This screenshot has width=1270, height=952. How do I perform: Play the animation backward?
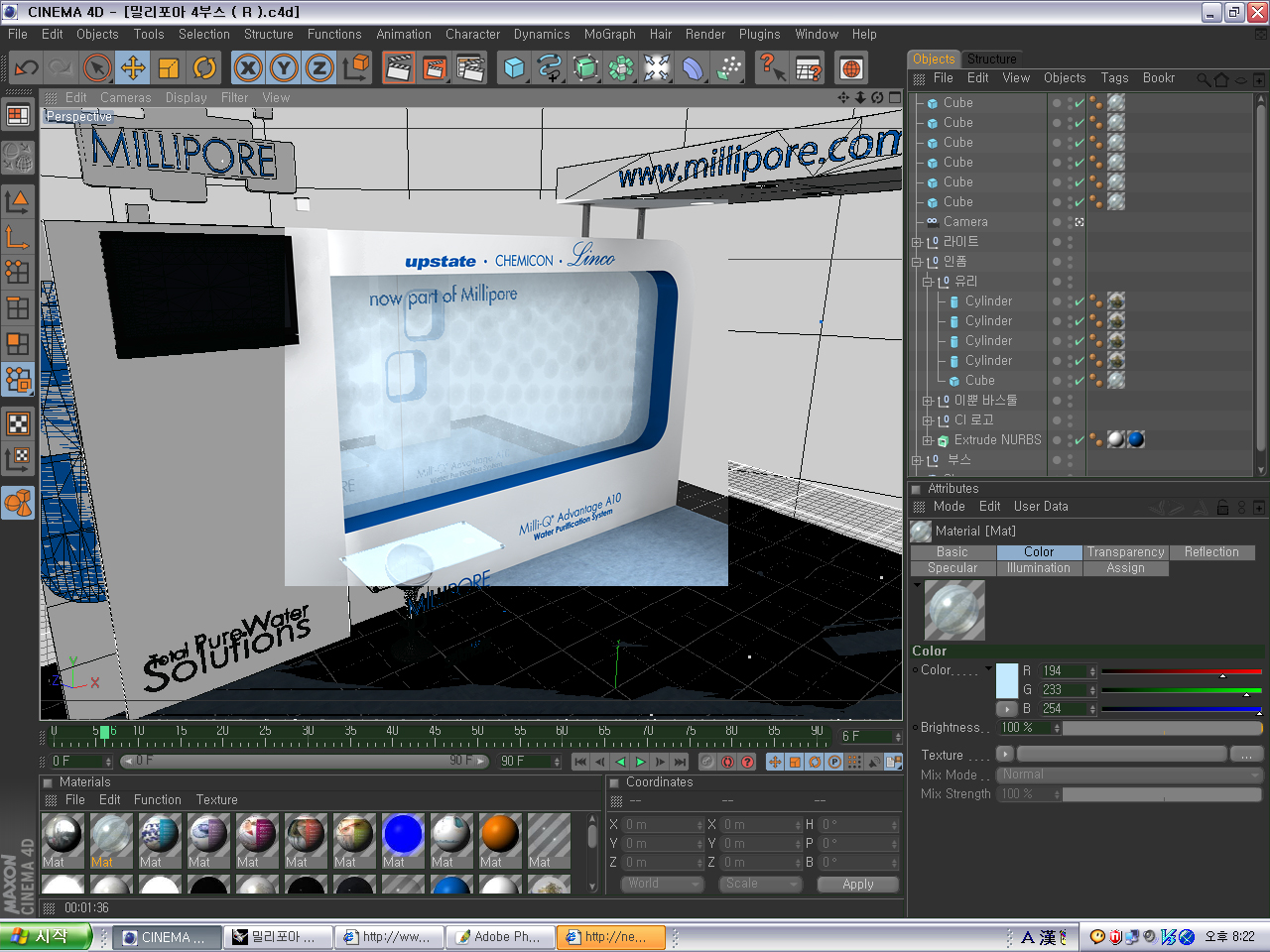coord(620,762)
